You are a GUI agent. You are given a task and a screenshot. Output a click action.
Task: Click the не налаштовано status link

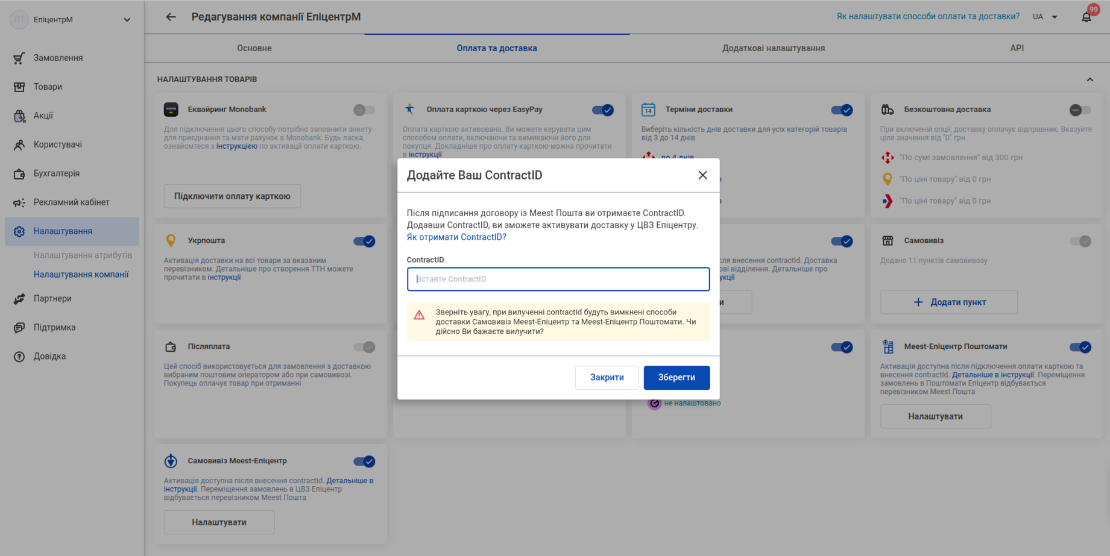pyautogui.click(x=692, y=403)
